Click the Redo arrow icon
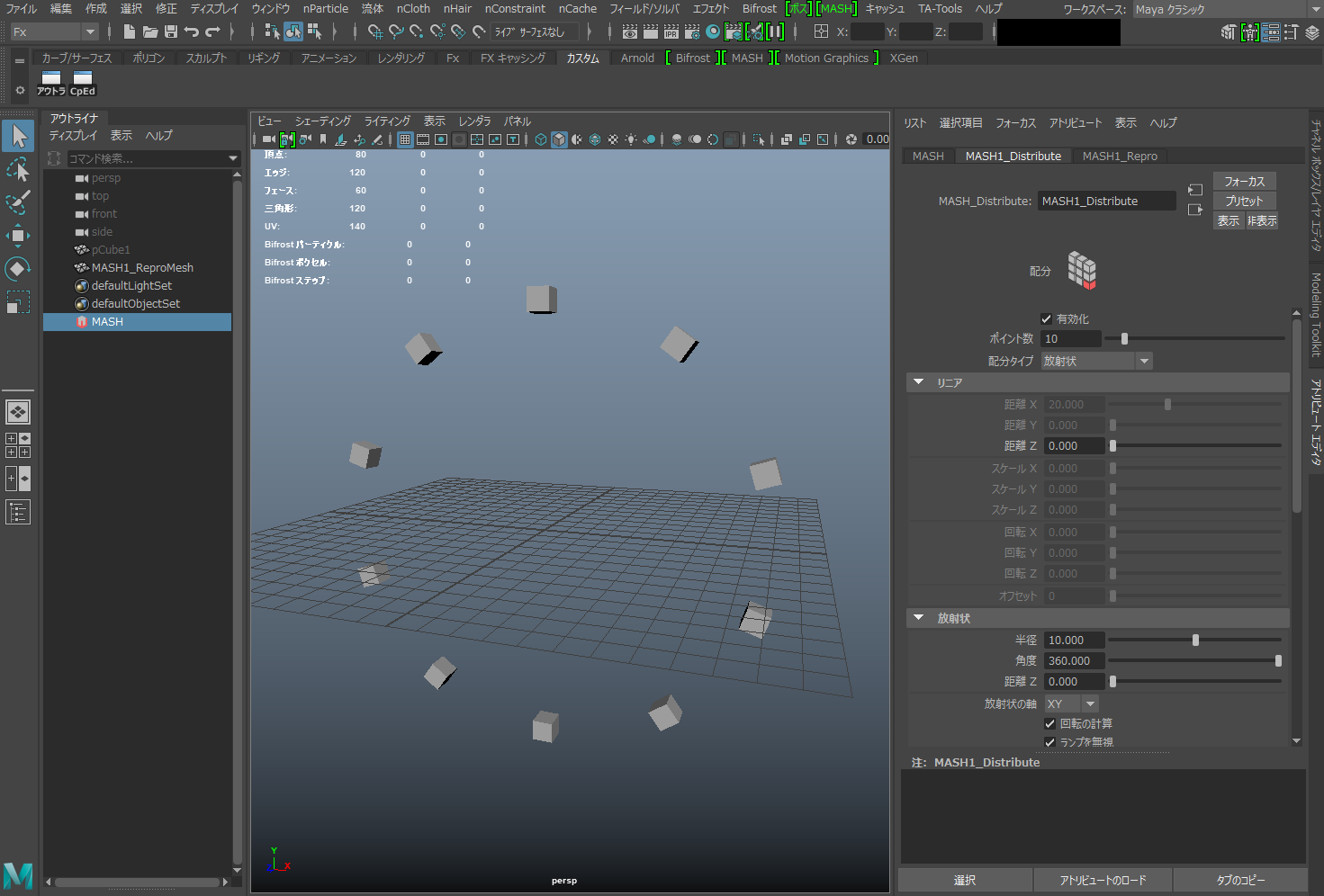 tap(212, 31)
